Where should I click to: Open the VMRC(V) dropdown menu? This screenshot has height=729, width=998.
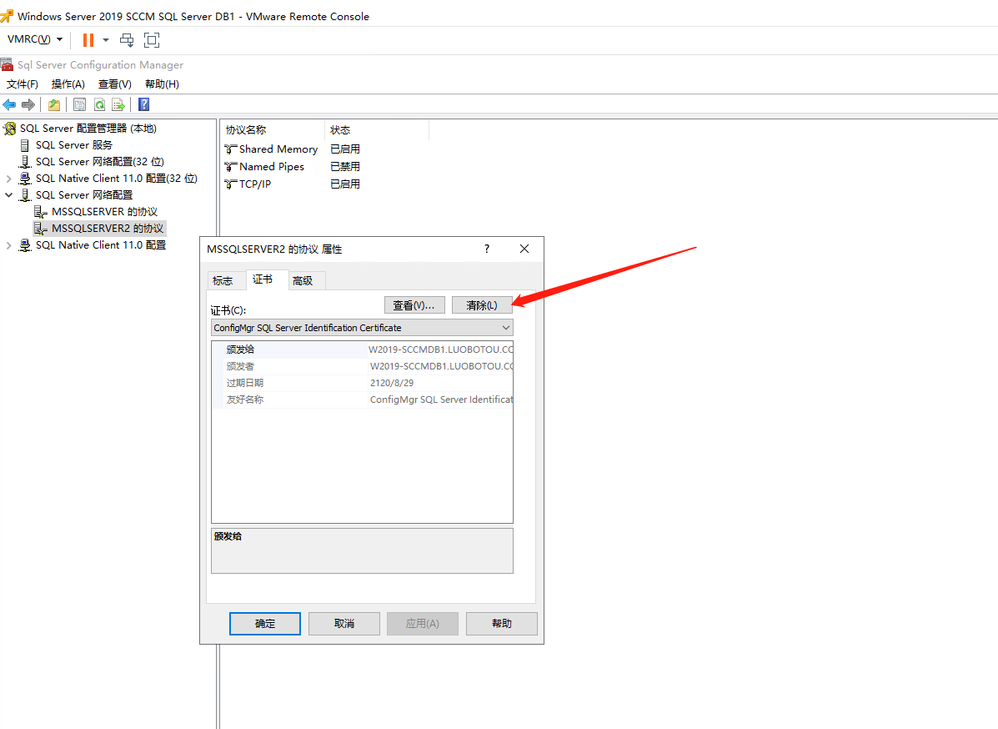[35, 39]
